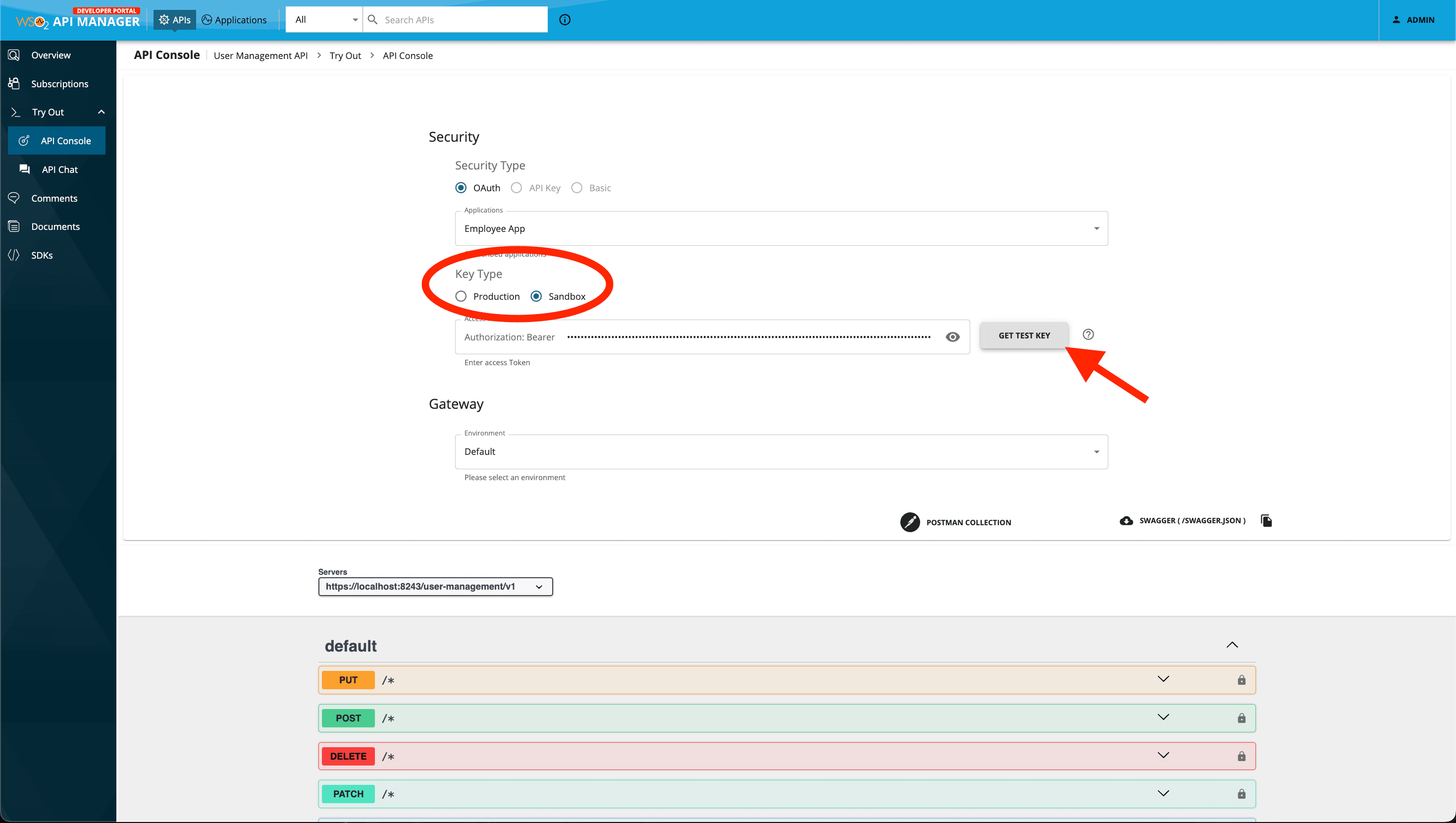Choose the Basic security type radio
Screen dimensions: 1456x823
click(576, 188)
